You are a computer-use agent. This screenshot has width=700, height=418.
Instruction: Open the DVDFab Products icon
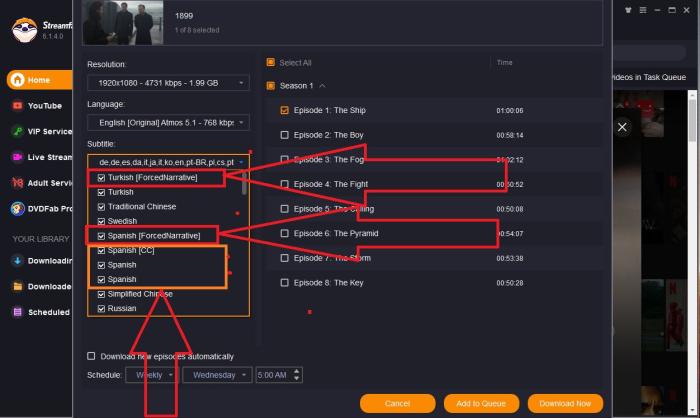point(18,209)
